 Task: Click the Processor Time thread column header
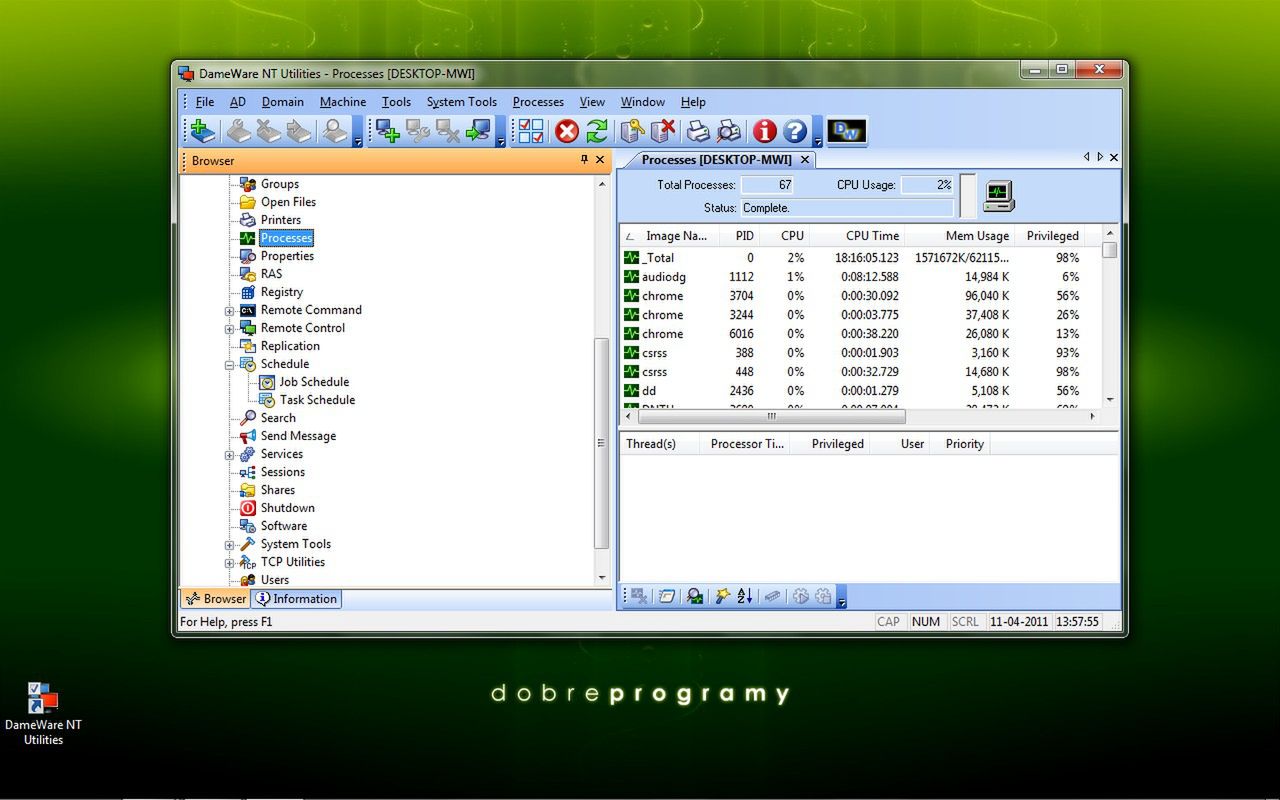pos(743,444)
